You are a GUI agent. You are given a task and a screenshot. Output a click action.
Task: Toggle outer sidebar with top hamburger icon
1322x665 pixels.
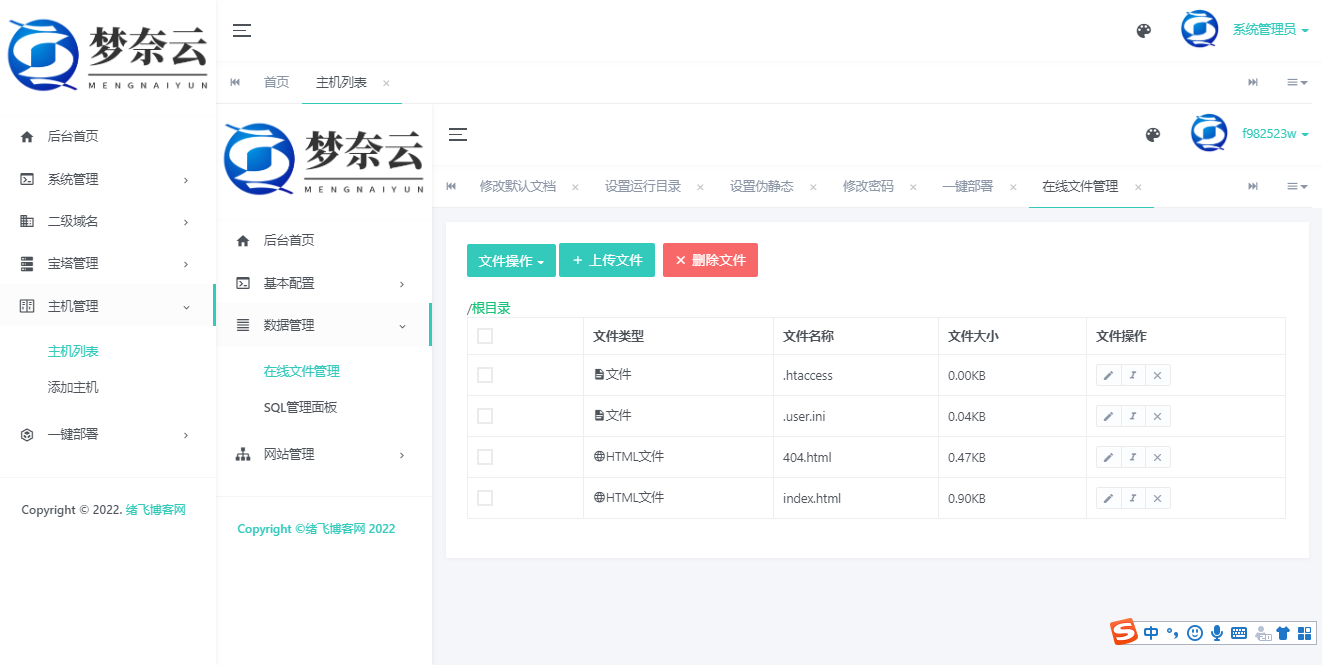coord(242,30)
